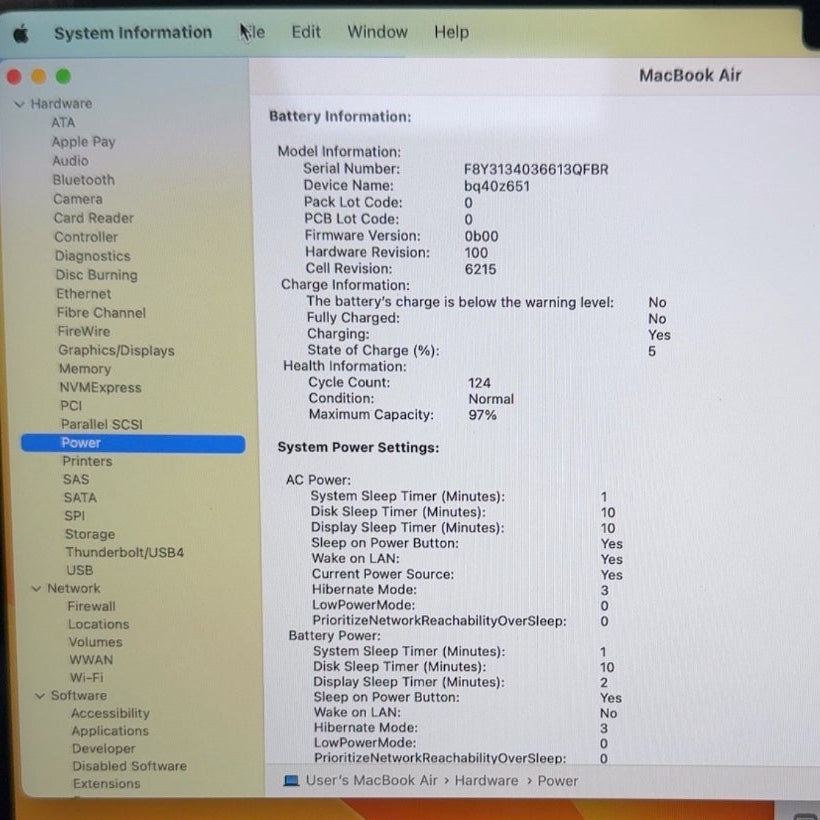820x820 pixels.
Task: Select Extensions under Software
Action: [106, 784]
